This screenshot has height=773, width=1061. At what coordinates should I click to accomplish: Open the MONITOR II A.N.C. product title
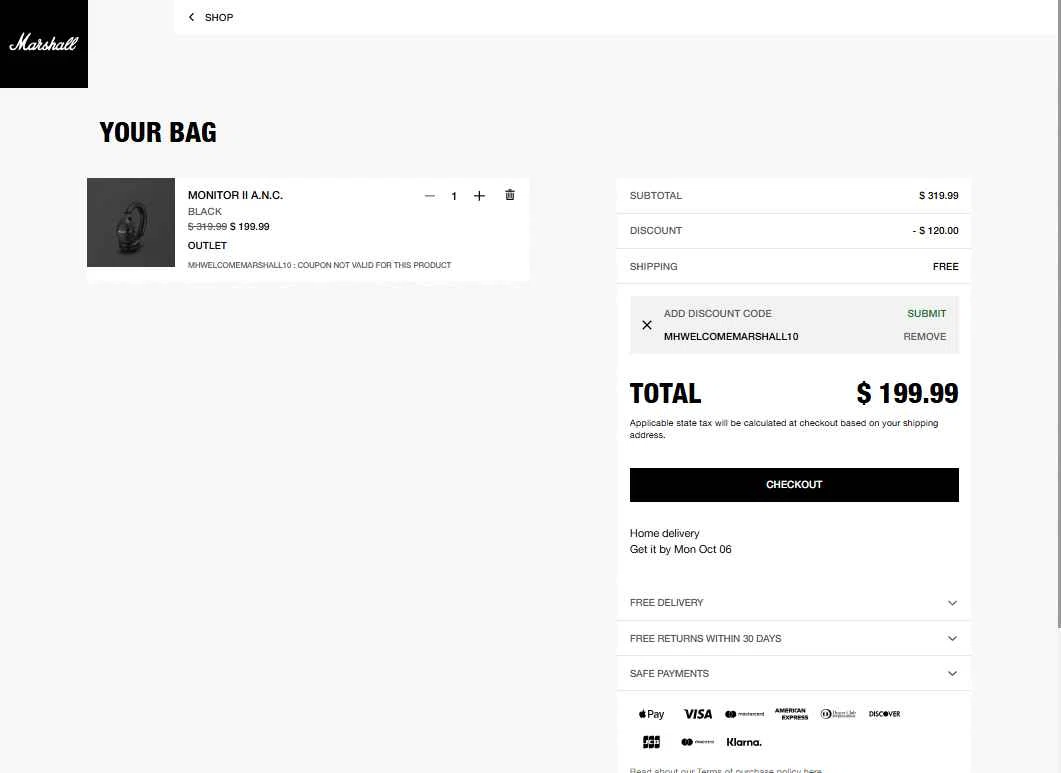click(235, 195)
